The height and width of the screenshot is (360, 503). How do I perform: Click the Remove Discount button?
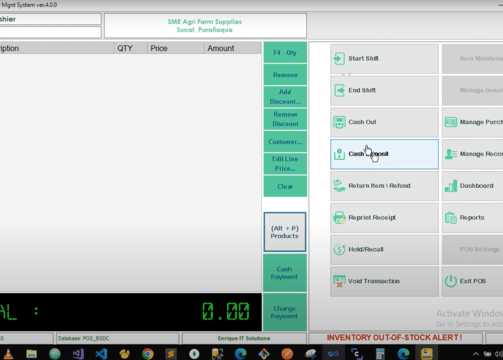285,119
